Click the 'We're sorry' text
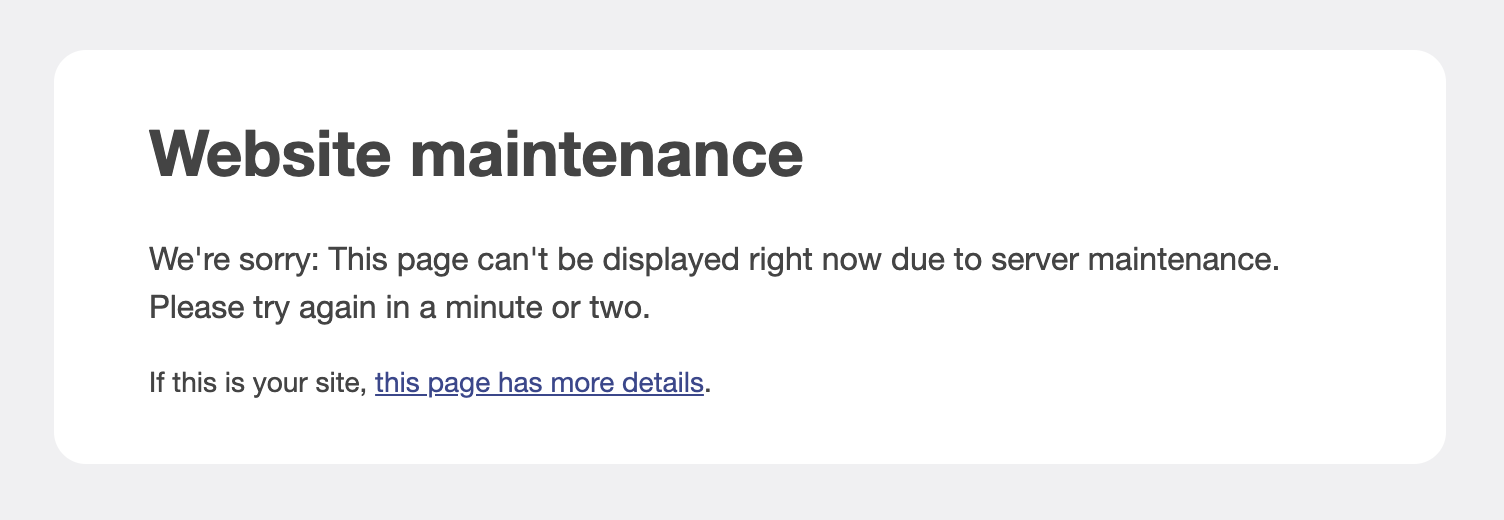1504x520 pixels. [x=233, y=261]
